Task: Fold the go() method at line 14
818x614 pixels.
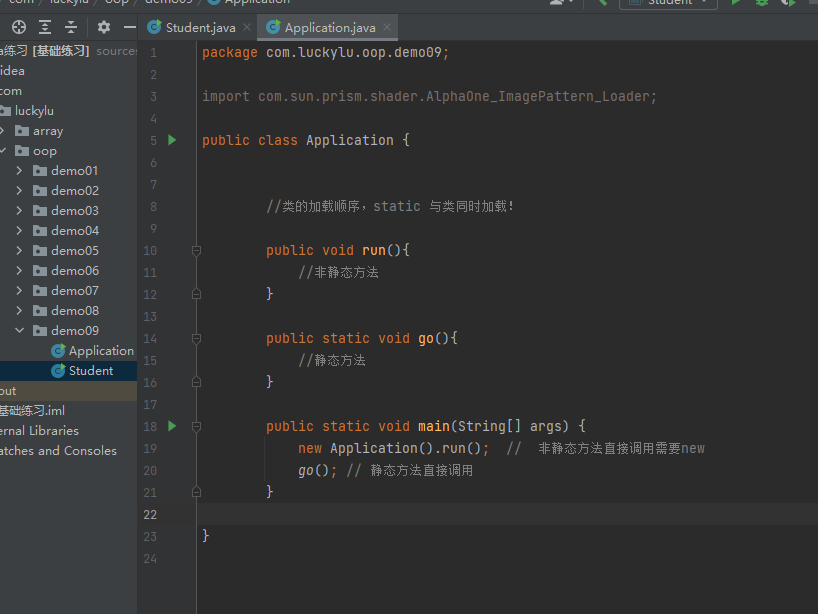Action: tap(196, 338)
